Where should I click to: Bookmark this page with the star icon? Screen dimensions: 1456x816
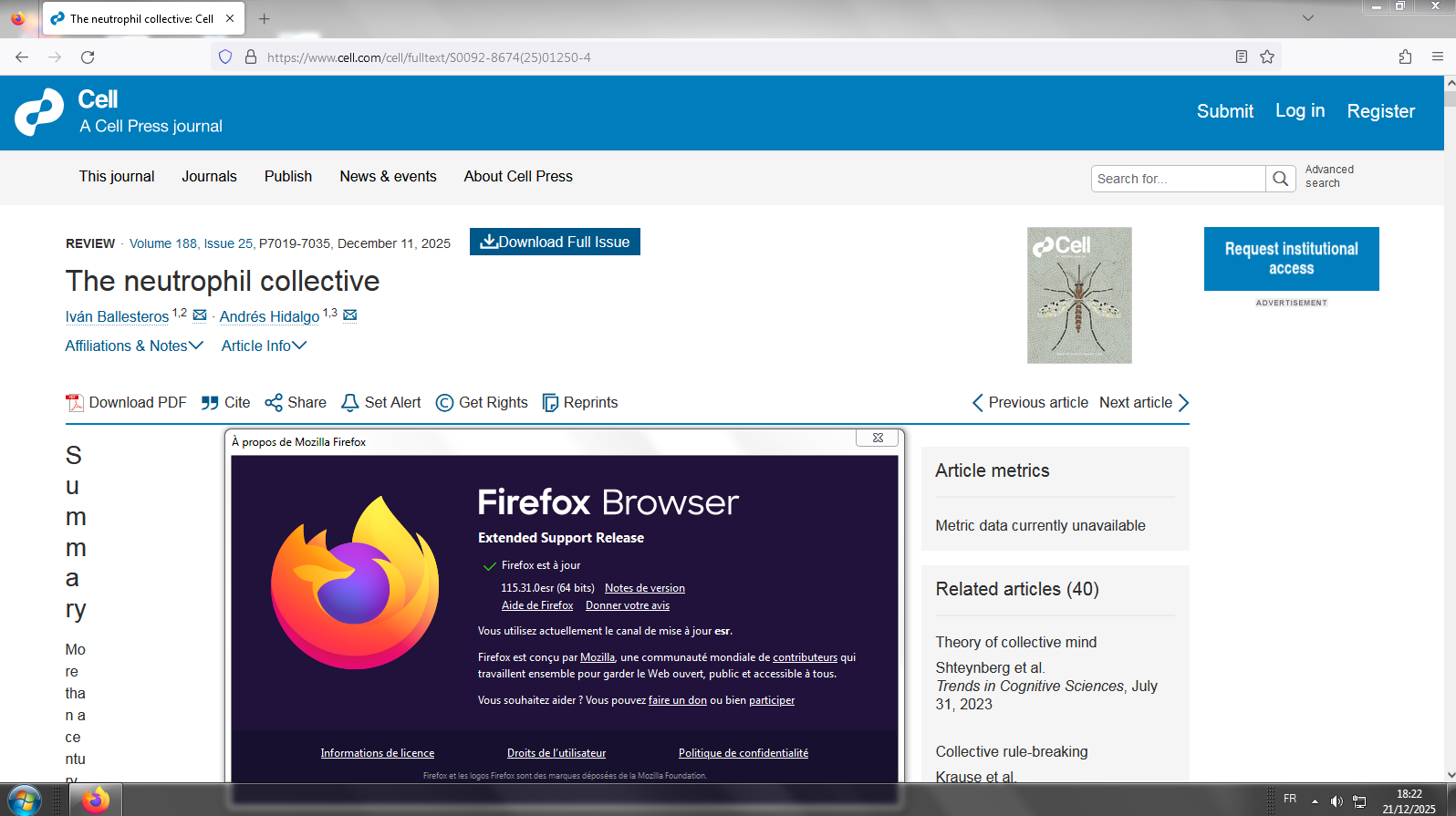click(x=1267, y=57)
